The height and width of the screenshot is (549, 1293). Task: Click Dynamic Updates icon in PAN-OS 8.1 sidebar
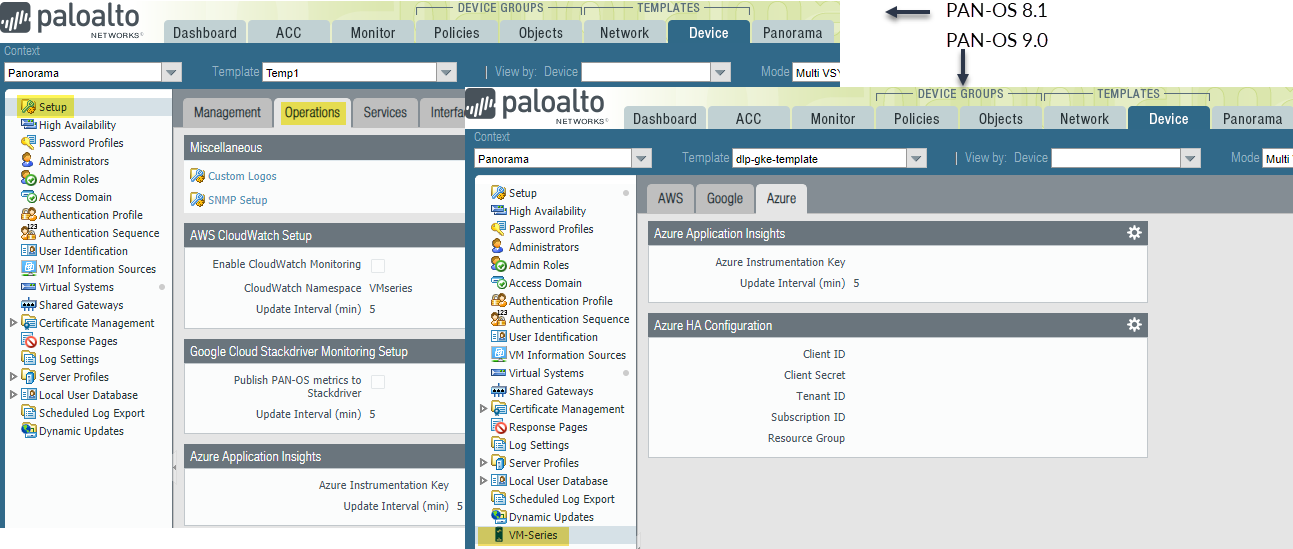[x=29, y=431]
